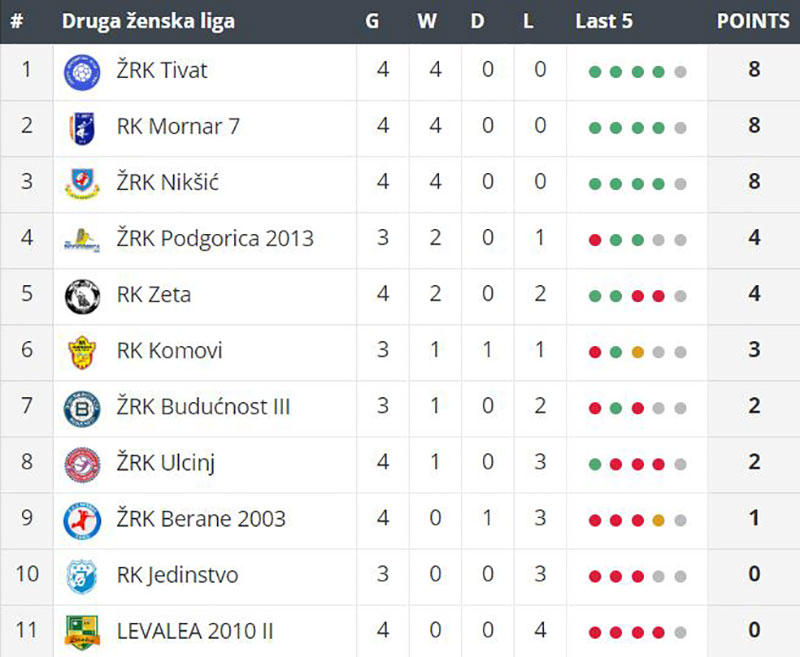Image resolution: width=800 pixels, height=657 pixels.
Task: Open the ŽRK Nikšić team logo
Action: tap(82, 184)
